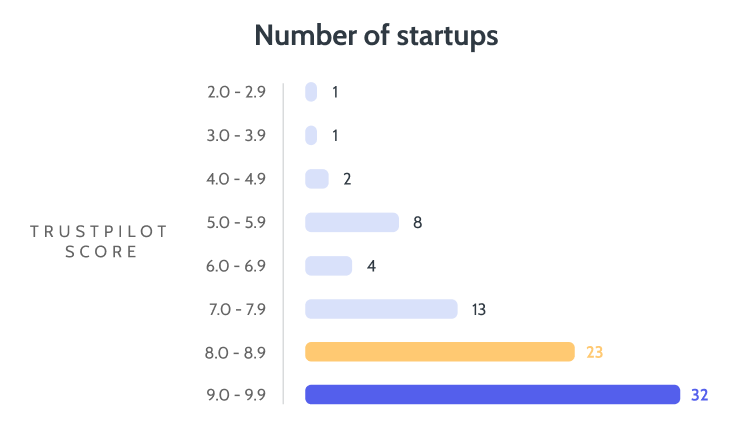Click the purple 9.0 - 9.9 bar
Screen dimensions: 753x436
tap(492, 395)
